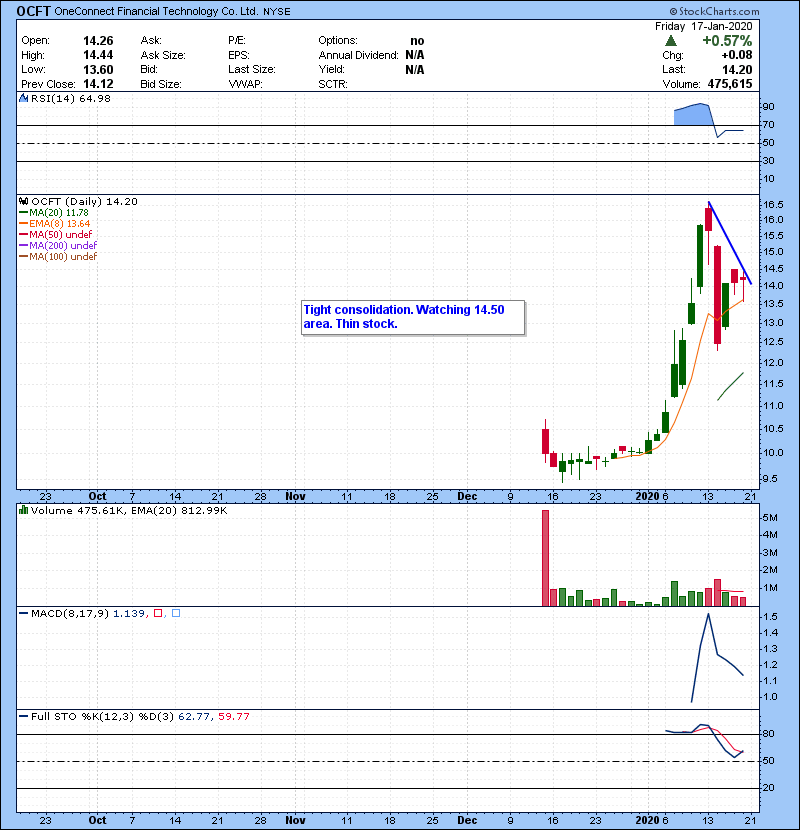Screen dimensions: 800x830
Task: Click the MACD(8,17,9) 1.139 label
Action: tap(88, 614)
